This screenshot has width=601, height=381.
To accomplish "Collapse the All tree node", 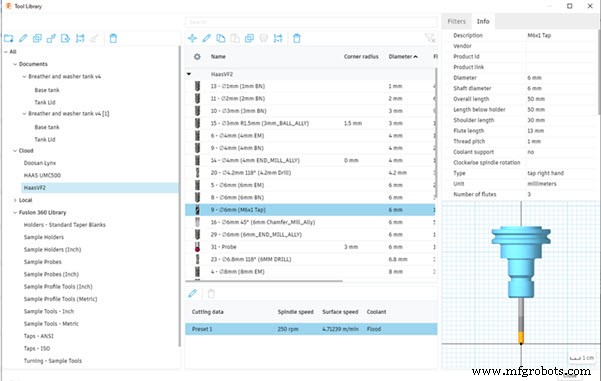I will click(x=6, y=52).
